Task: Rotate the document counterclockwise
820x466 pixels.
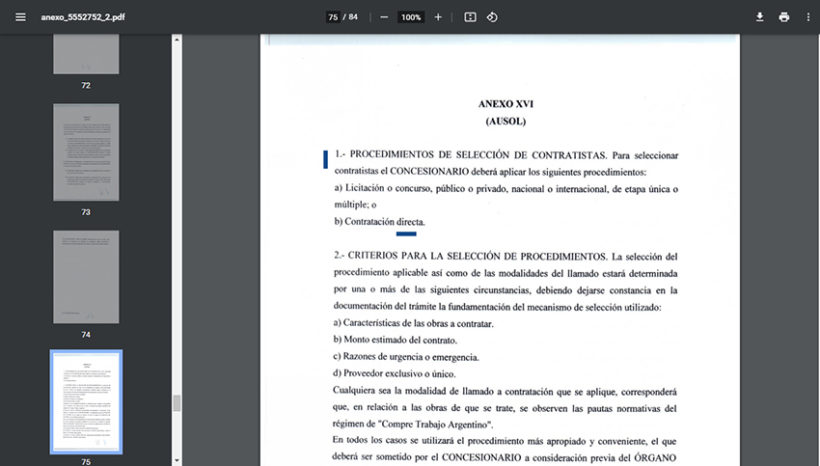Action: coord(493,17)
